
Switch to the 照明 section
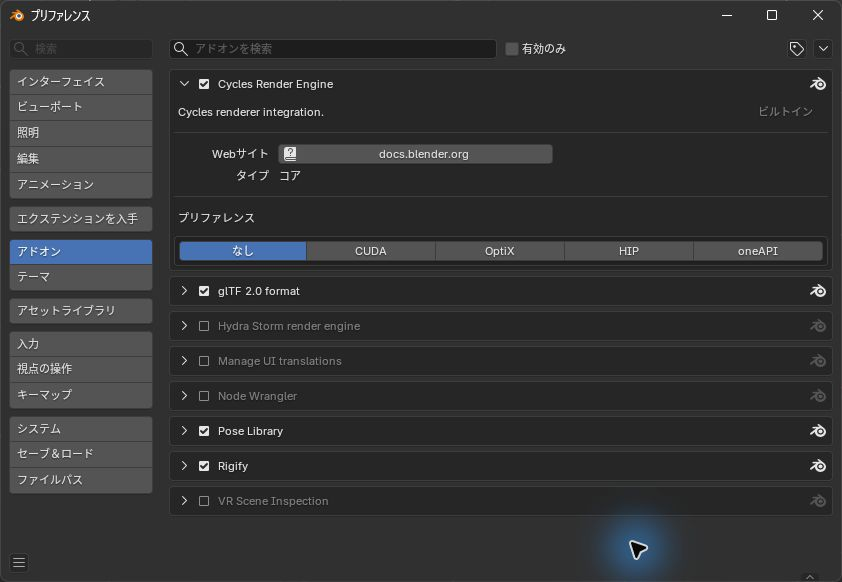coord(81,133)
